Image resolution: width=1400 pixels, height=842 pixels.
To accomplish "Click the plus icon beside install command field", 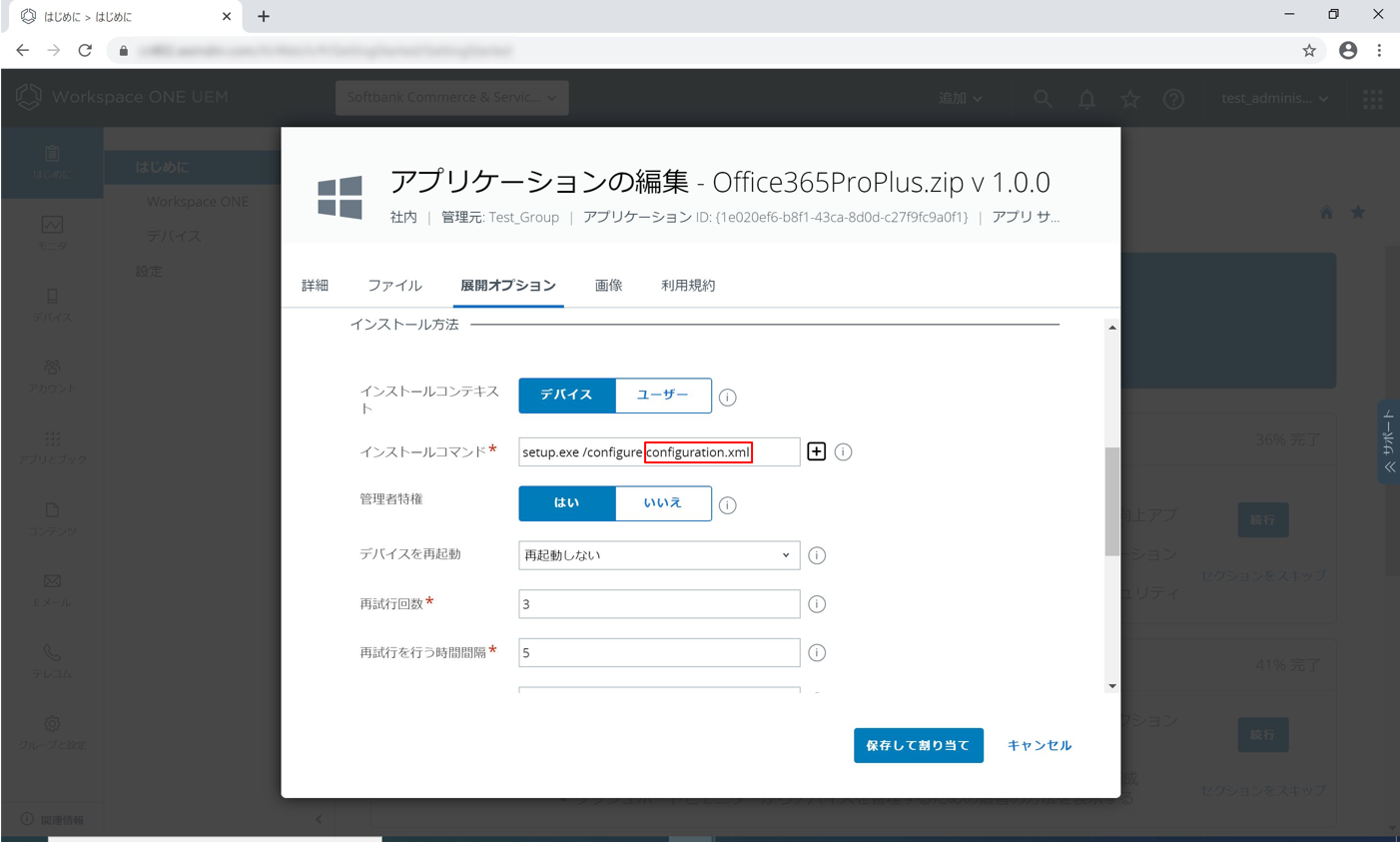I will coord(816,451).
